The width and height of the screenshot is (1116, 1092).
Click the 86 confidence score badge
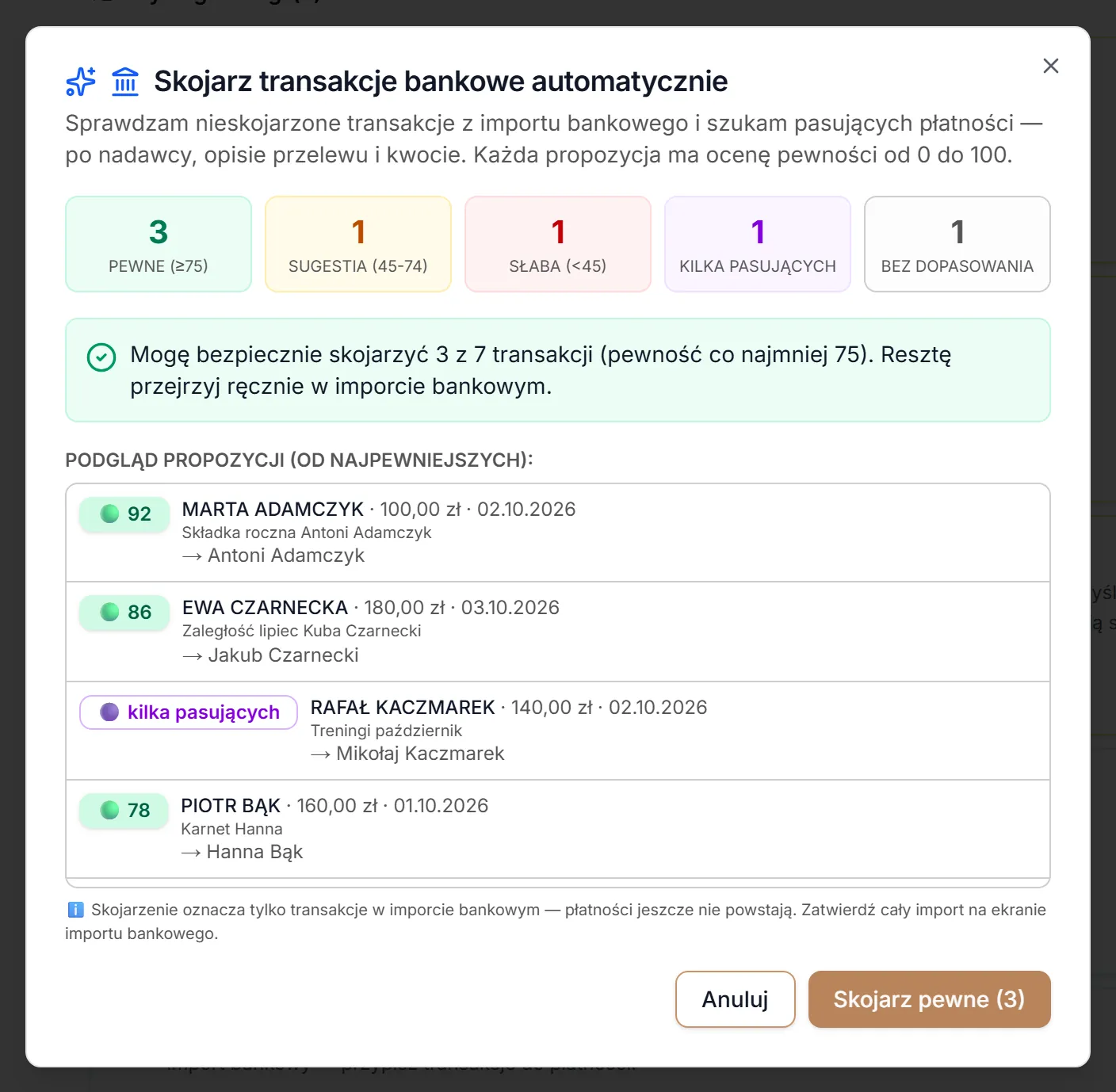[x=124, y=613]
